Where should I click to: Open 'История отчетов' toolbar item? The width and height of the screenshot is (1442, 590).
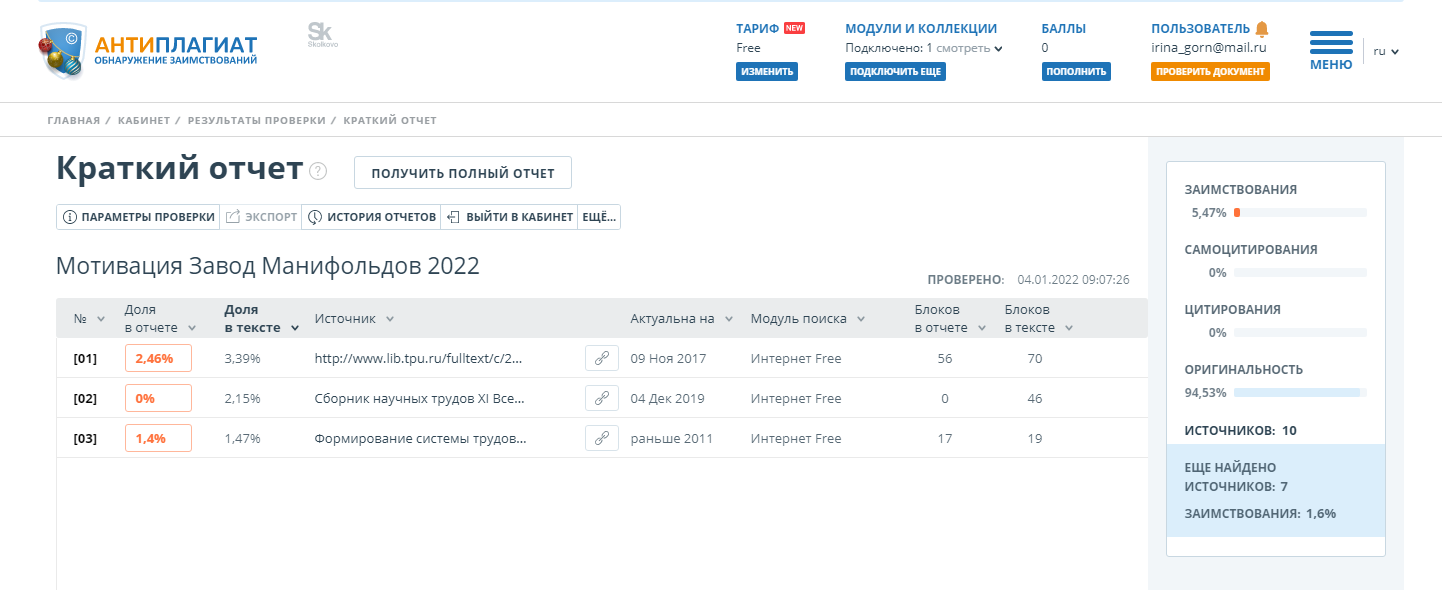[372, 217]
